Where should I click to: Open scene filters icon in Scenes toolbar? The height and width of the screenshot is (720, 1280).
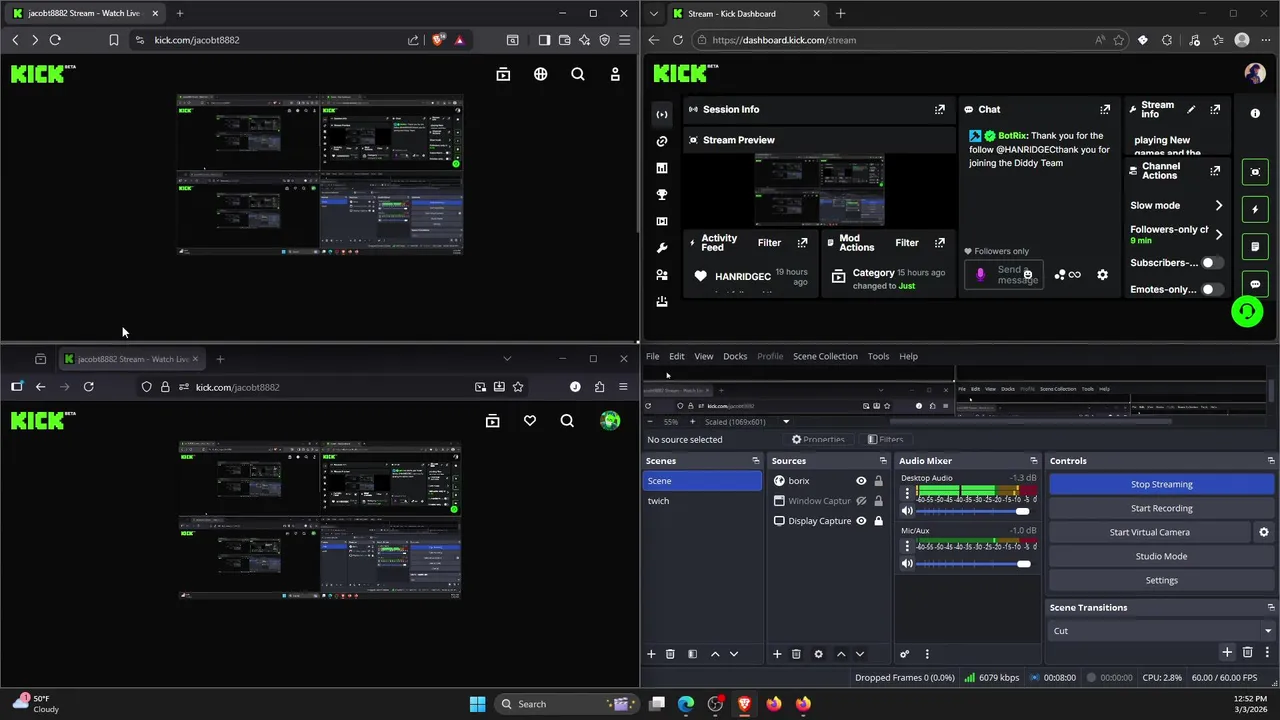pos(692,654)
